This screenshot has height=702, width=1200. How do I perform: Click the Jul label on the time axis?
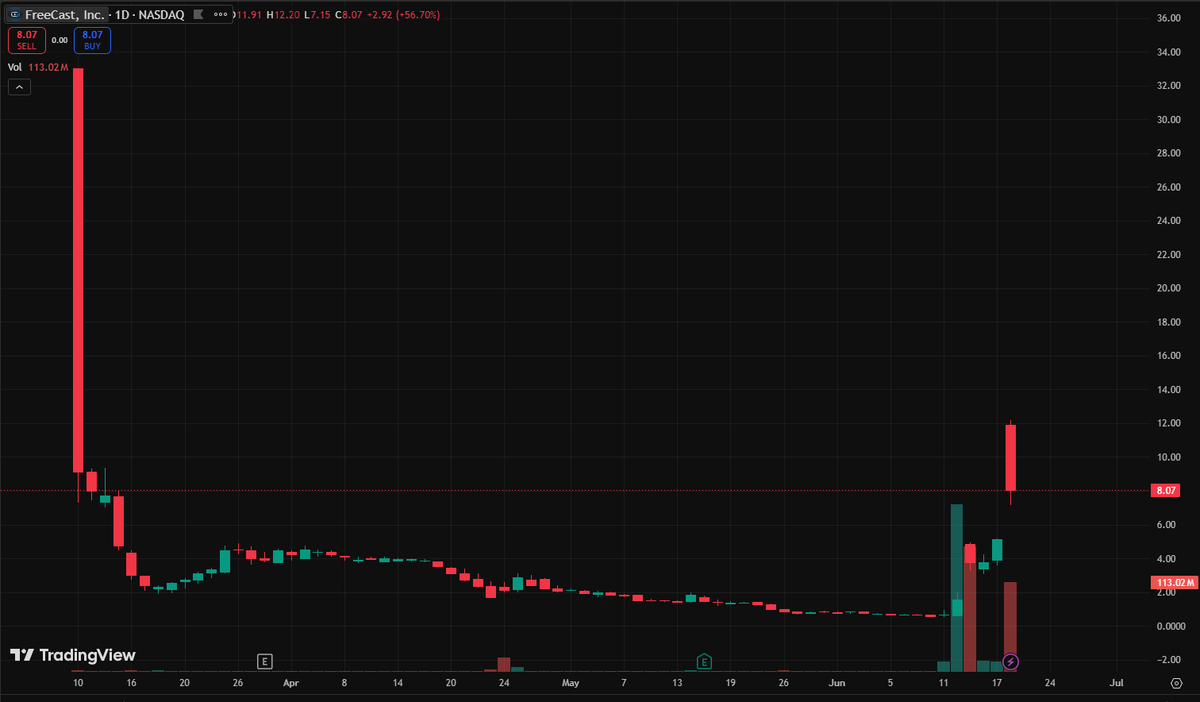[1117, 682]
